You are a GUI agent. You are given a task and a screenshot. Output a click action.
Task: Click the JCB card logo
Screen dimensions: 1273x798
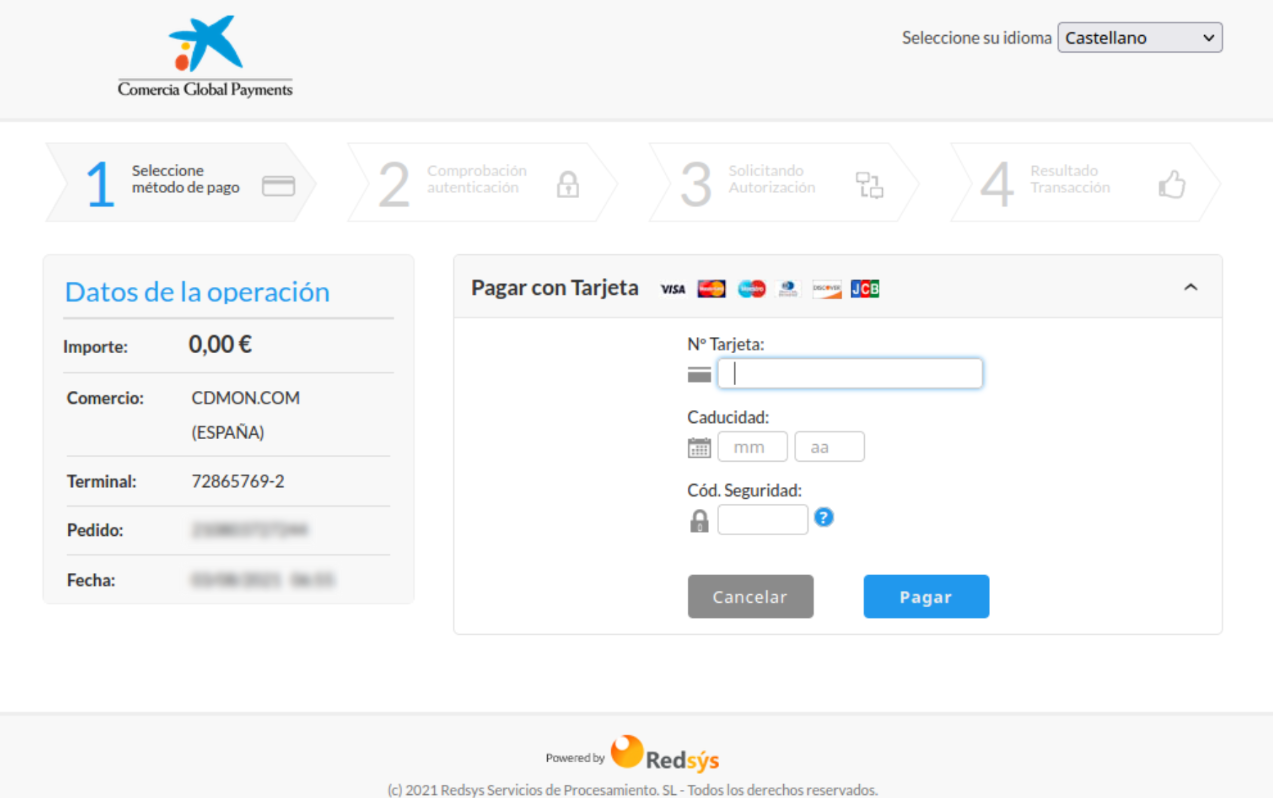pos(865,289)
